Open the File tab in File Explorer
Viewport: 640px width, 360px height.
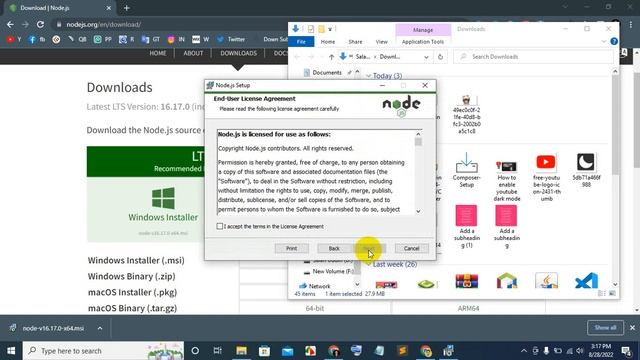click(x=301, y=42)
